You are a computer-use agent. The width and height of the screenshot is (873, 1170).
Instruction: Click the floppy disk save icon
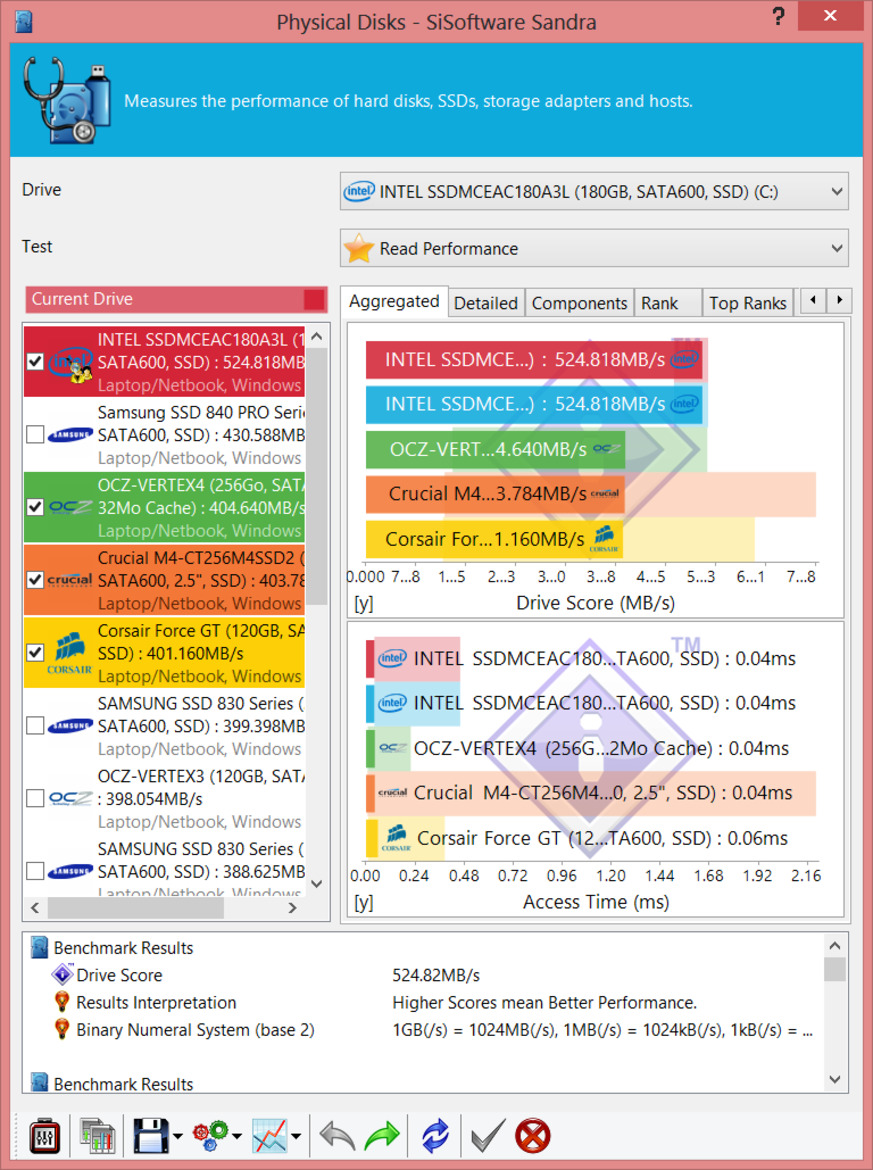tap(151, 1136)
